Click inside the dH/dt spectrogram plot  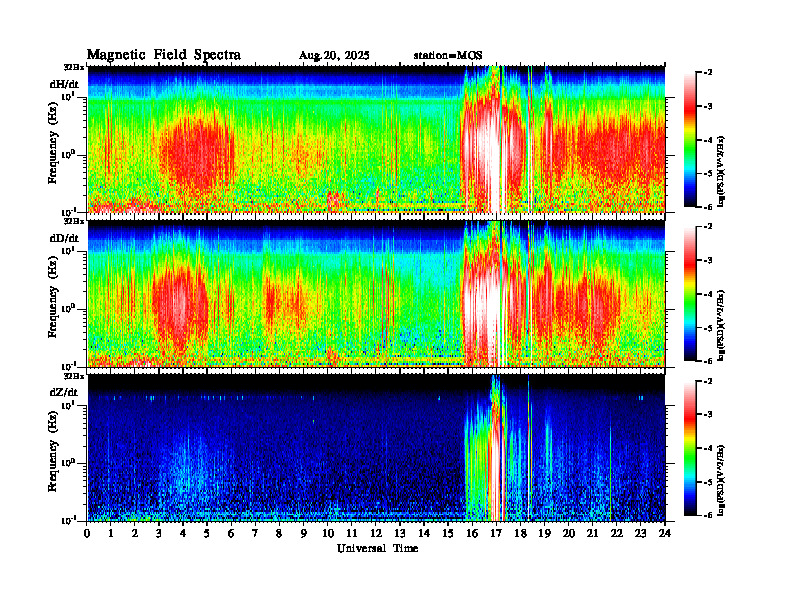click(376, 139)
